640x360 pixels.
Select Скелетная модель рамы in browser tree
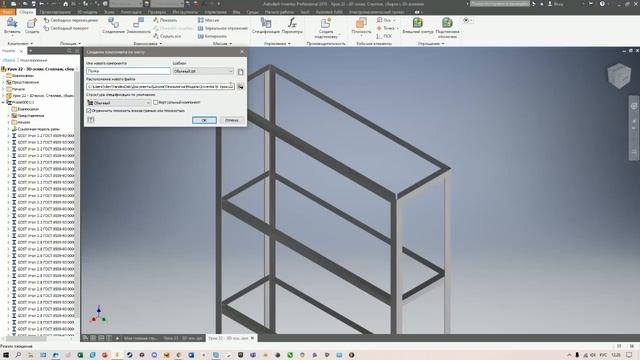[38, 129]
